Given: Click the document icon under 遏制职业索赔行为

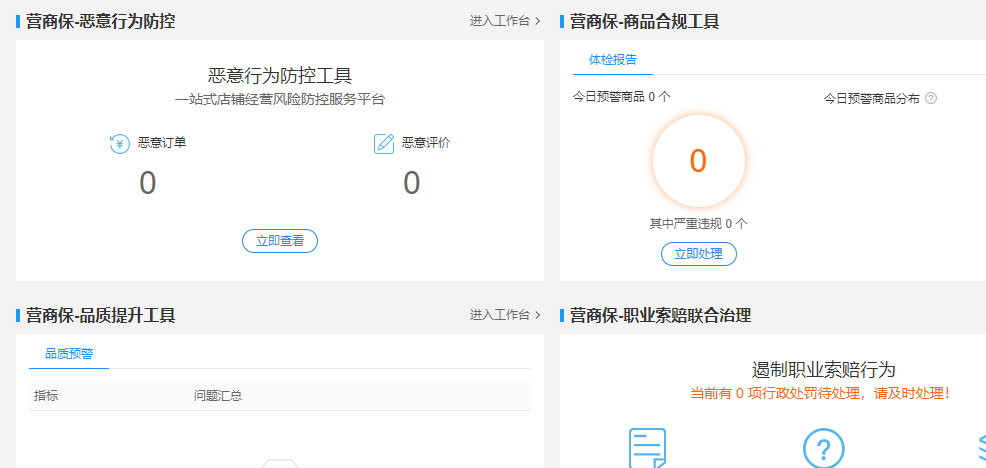Looking at the screenshot, I should (648, 448).
